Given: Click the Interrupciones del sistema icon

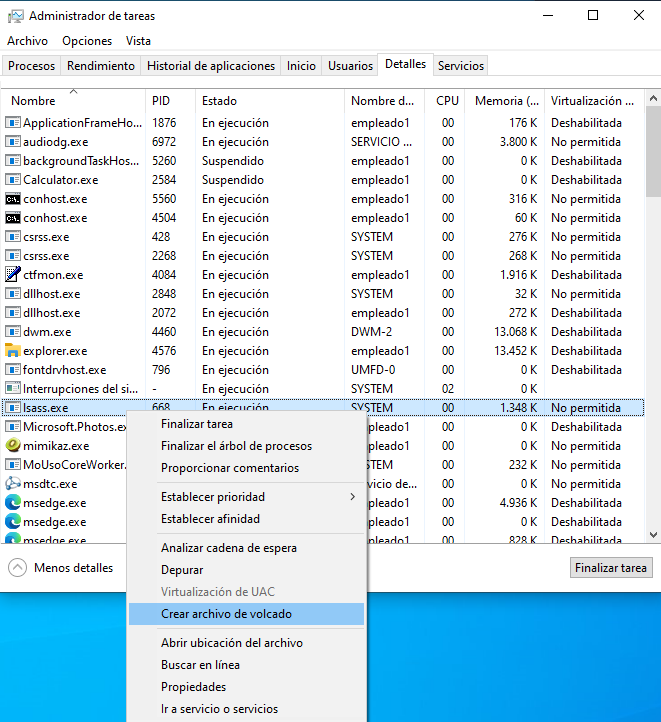Looking at the screenshot, I should click(x=13, y=389).
